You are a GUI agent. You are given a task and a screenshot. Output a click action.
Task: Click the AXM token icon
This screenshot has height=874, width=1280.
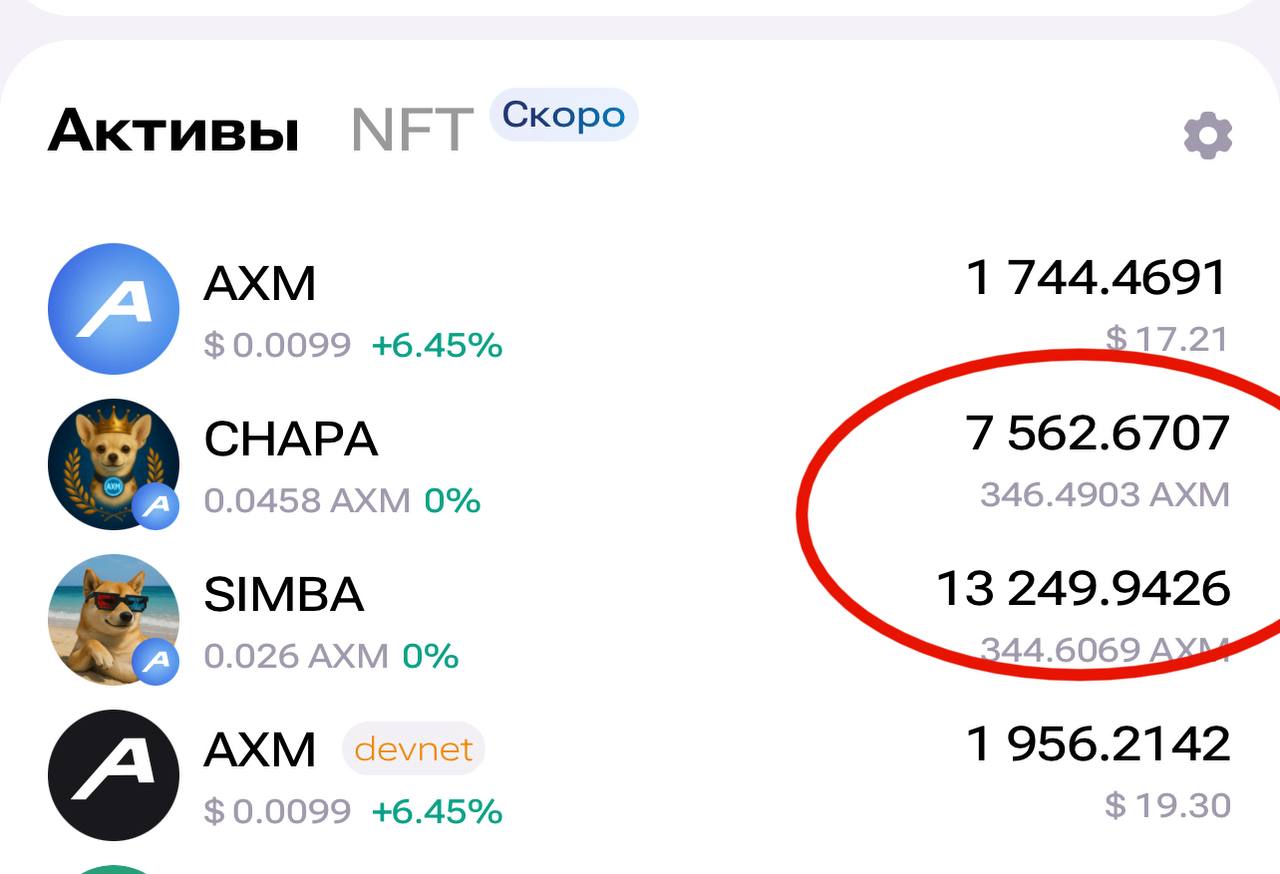pyautogui.click(x=113, y=308)
